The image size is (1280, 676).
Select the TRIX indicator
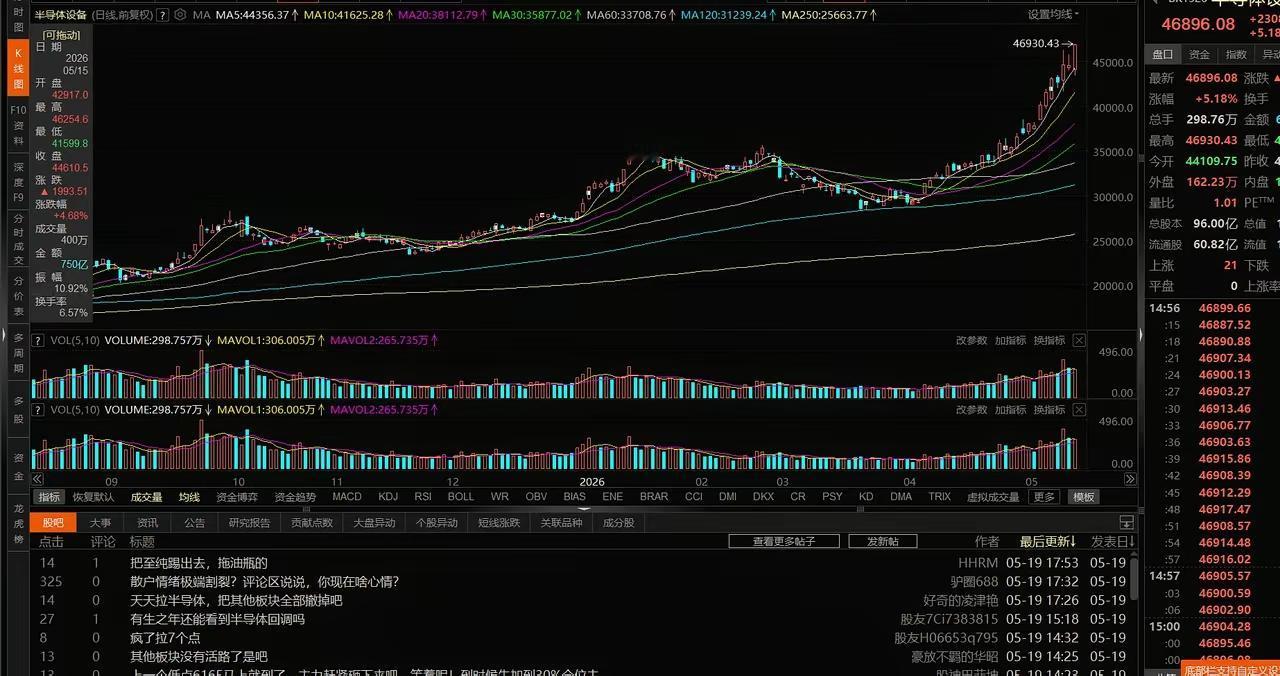click(939, 497)
